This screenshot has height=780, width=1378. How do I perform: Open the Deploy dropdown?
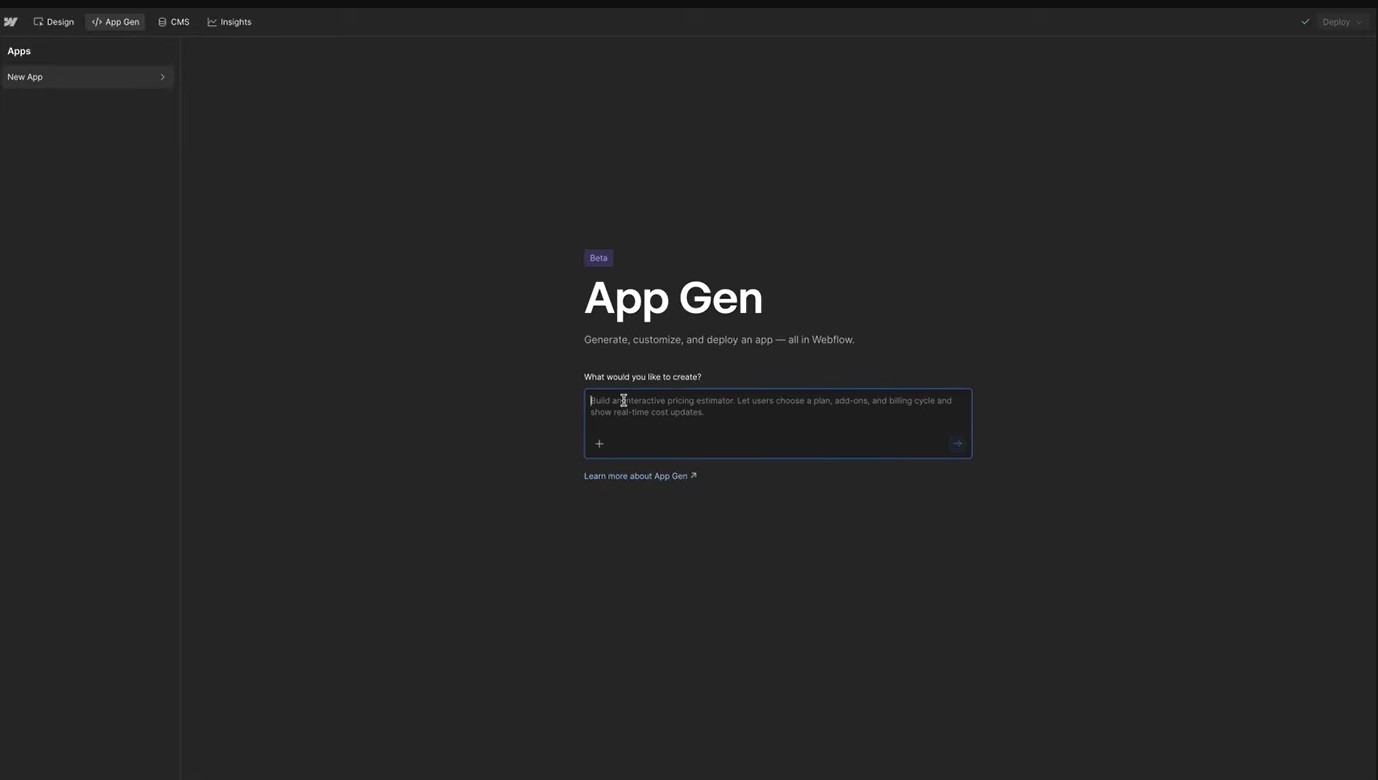tap(1342, 22)
